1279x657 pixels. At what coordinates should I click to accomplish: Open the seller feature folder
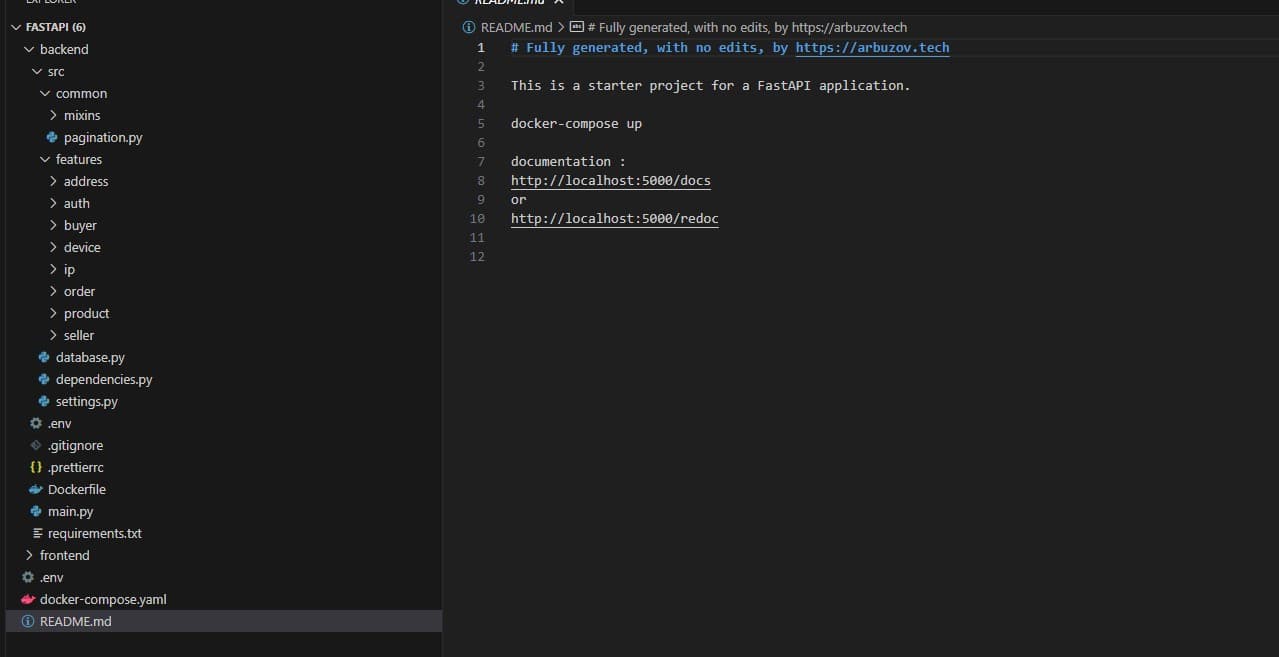coord(79,335)
